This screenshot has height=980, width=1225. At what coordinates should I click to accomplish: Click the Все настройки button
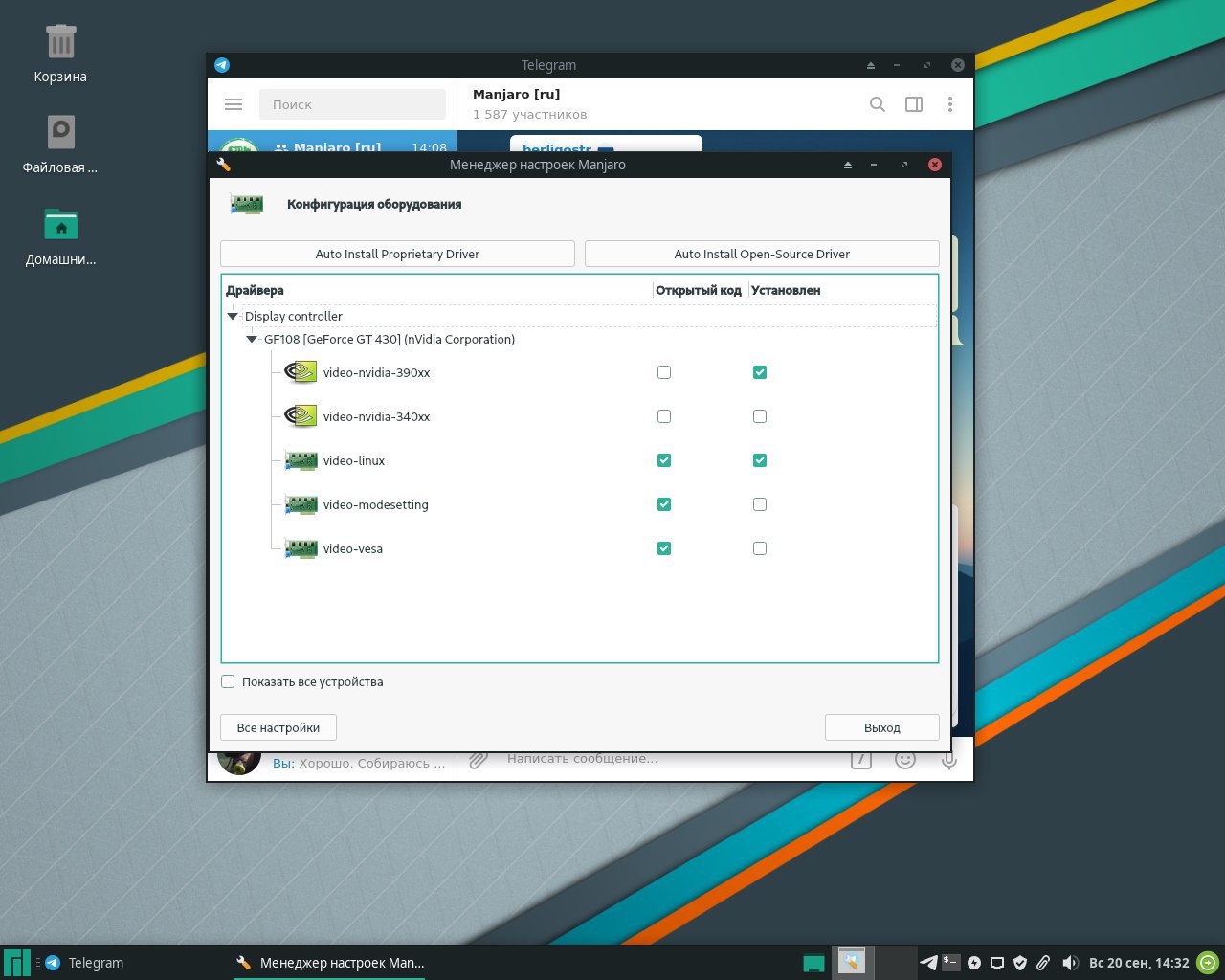(278, 727)
